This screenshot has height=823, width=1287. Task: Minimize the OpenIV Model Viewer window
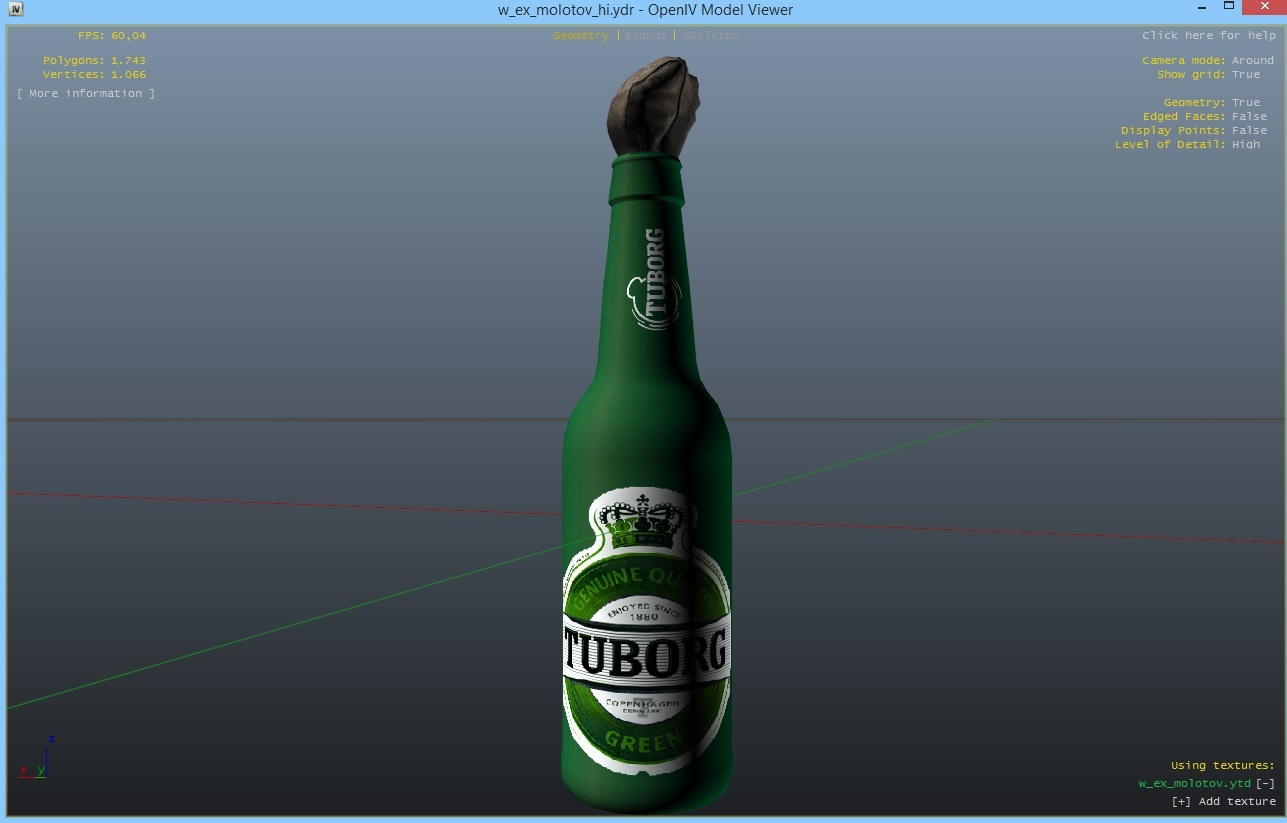coord(1203,8)
